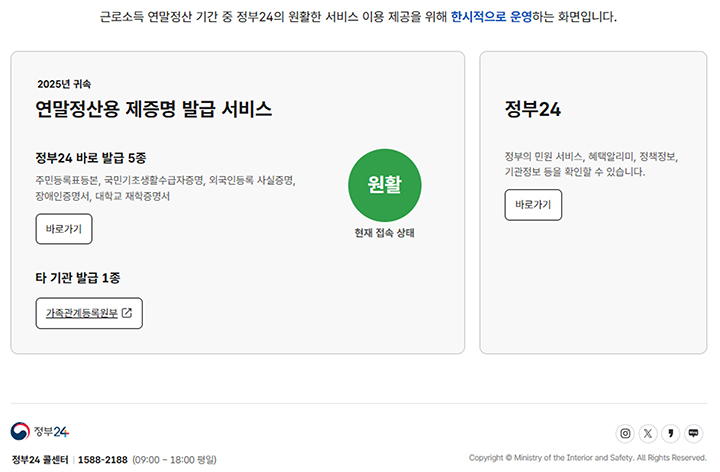Image resolution: width=720 pixels, height=472 pixels.
Task: Click the 정부24 바로 발급 5종 heading
Action: [91, 157]
